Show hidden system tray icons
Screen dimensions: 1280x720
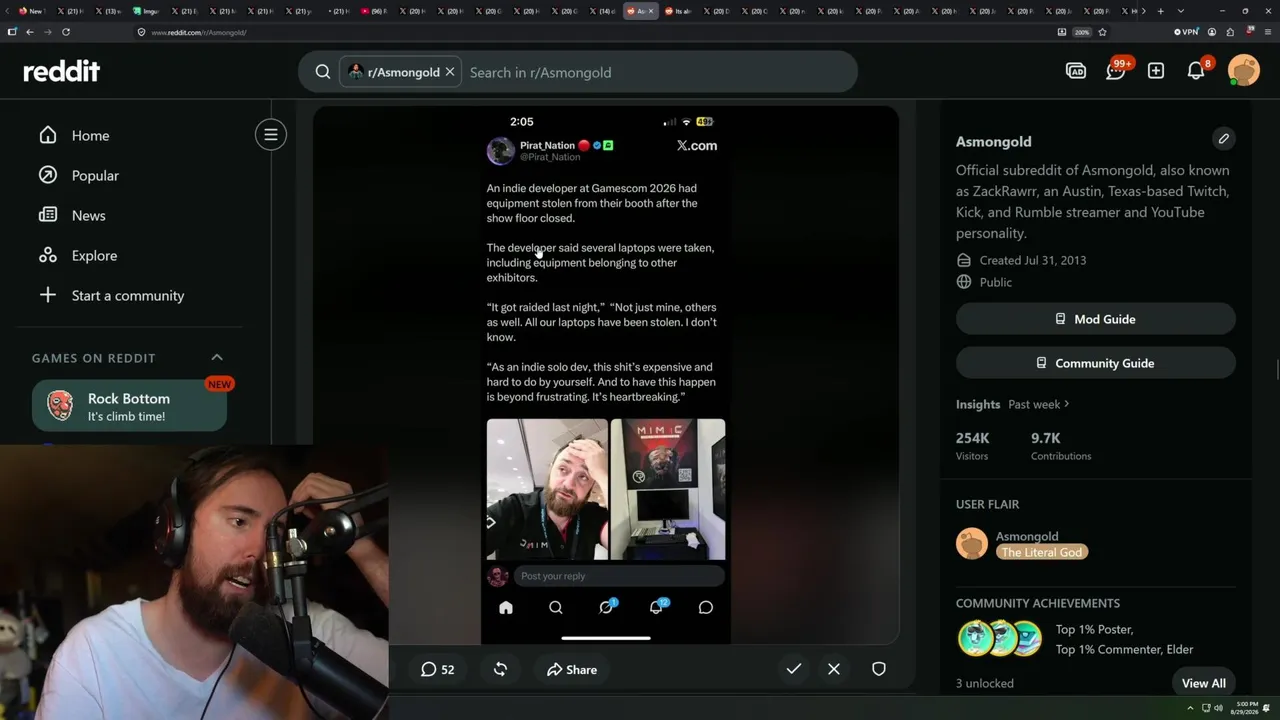coord(1190,708)
